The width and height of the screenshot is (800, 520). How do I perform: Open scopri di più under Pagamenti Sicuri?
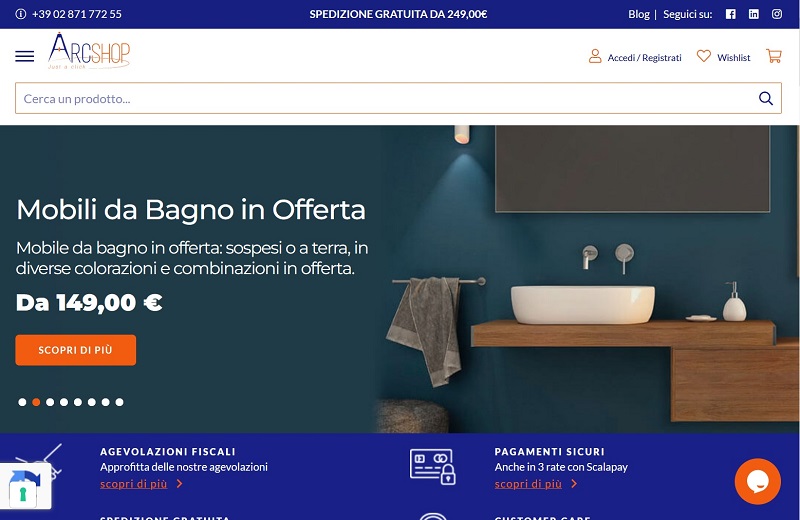[528, 484]
